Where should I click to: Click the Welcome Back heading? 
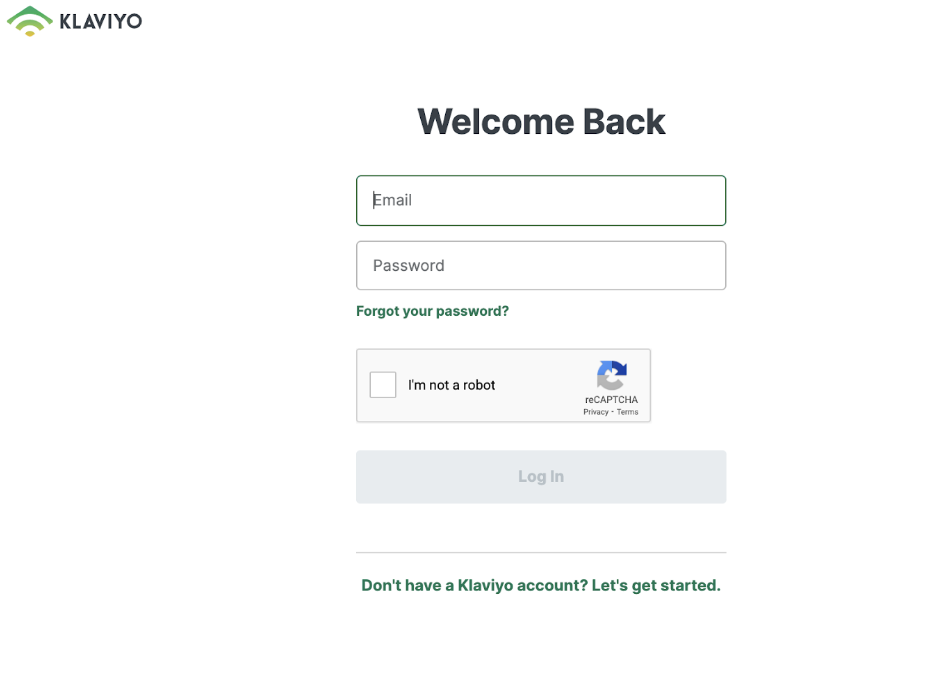541,122
